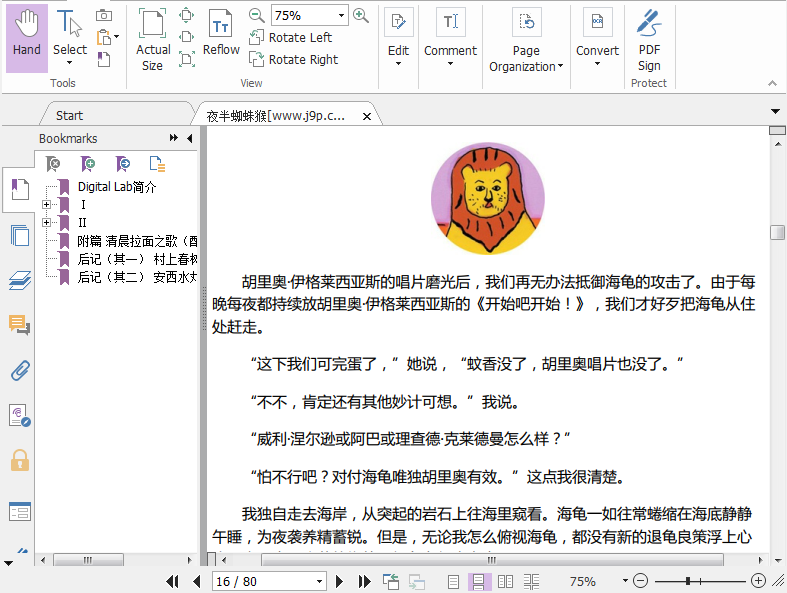Open the 75% zoom dropdown in ribbon
Image resolution: width=787 pixels, height=593 pixels.
341,16
